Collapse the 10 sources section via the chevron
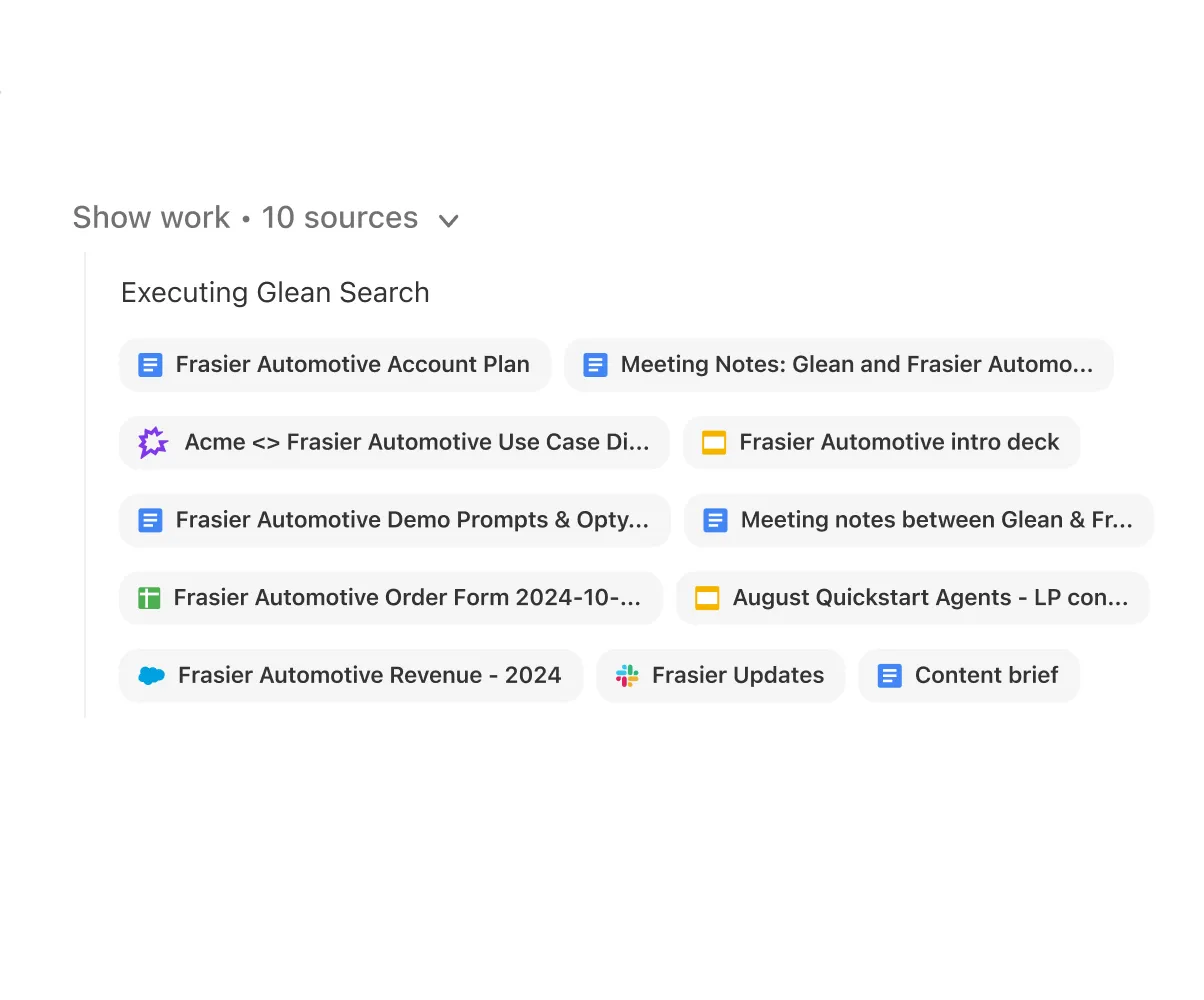The height and width of the screenshot is (1000, 1204). point(447,219)
